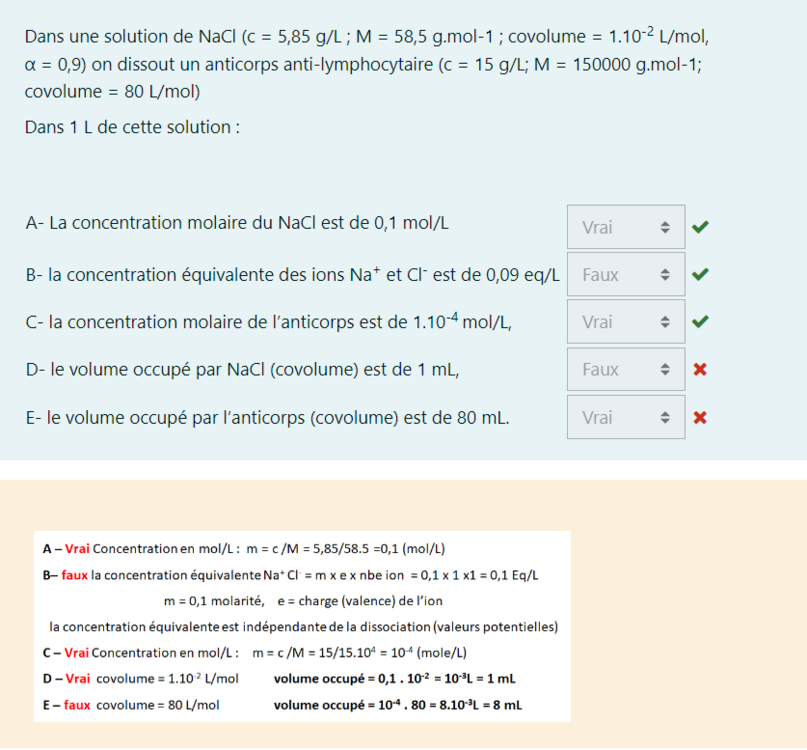This screenshot has width=807, height=750.
Task: Click the red cross beside statement E
Action: [x=700, y=417]
